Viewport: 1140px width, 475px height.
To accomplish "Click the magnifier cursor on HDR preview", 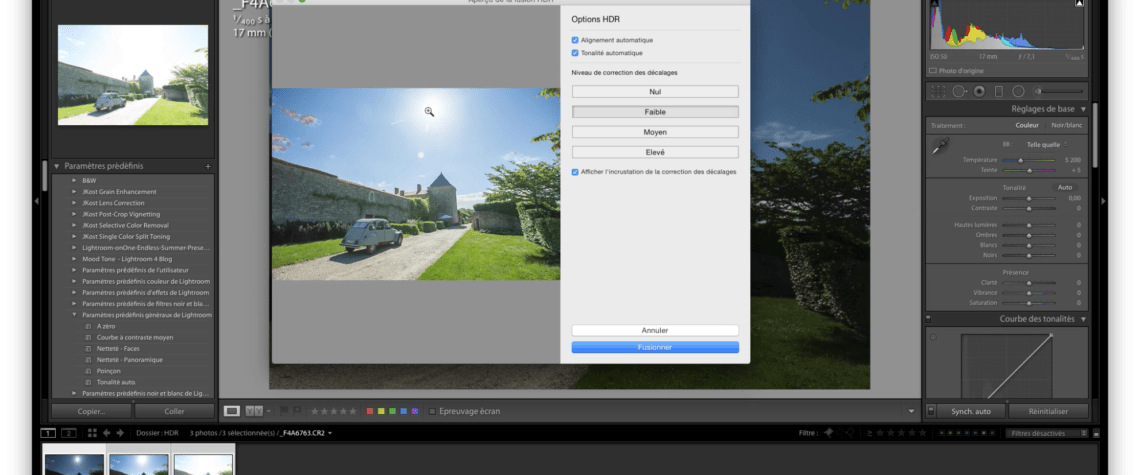I will (x=429, y=111).
